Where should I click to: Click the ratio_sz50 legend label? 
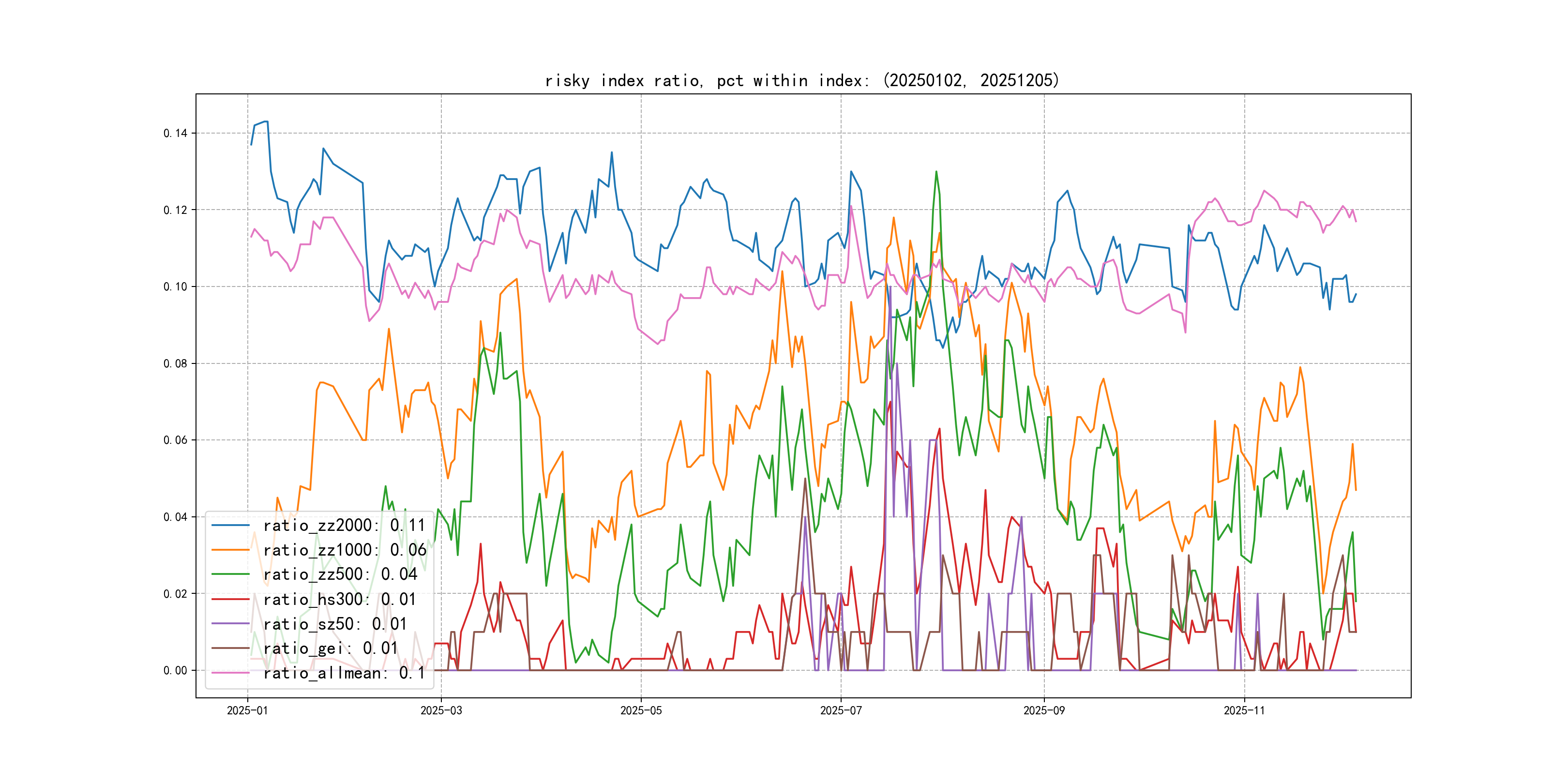coord(335,624)
